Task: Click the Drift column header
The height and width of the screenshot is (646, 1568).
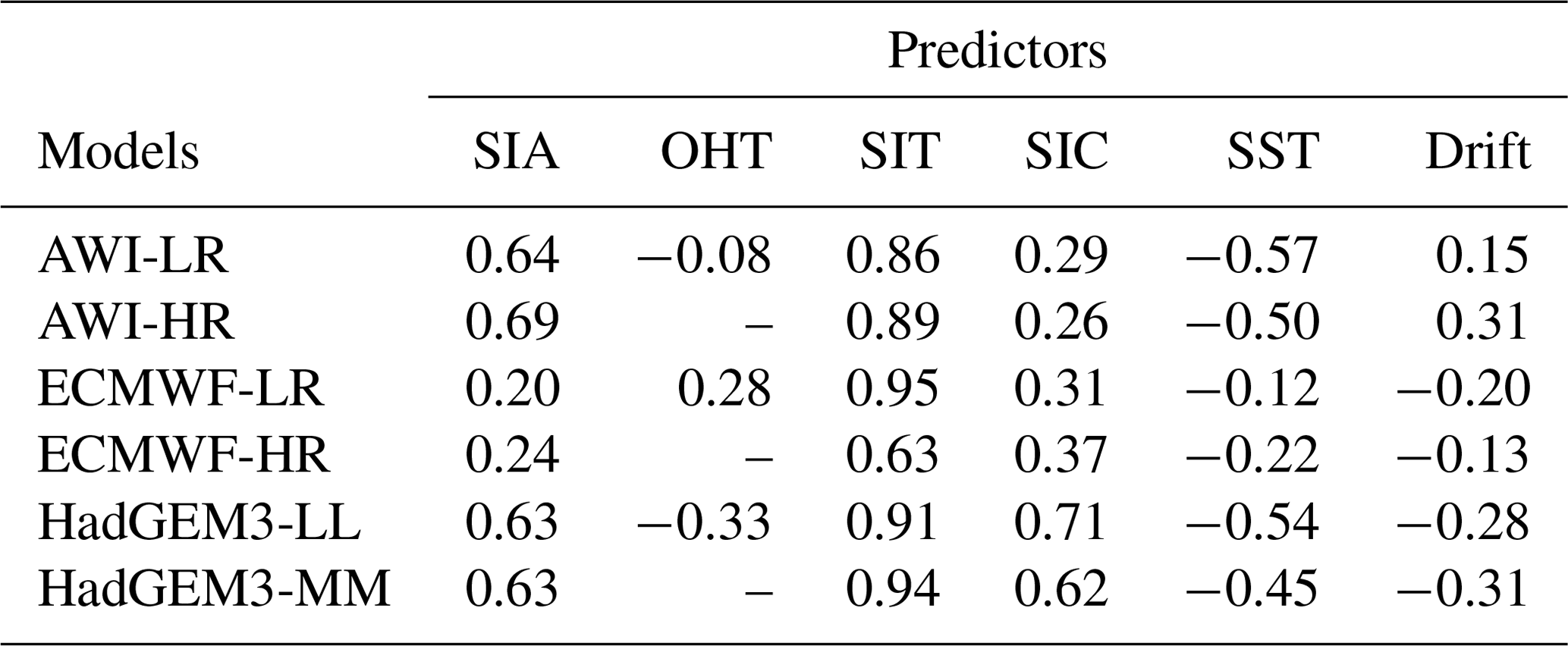Action: (1477, 151)
